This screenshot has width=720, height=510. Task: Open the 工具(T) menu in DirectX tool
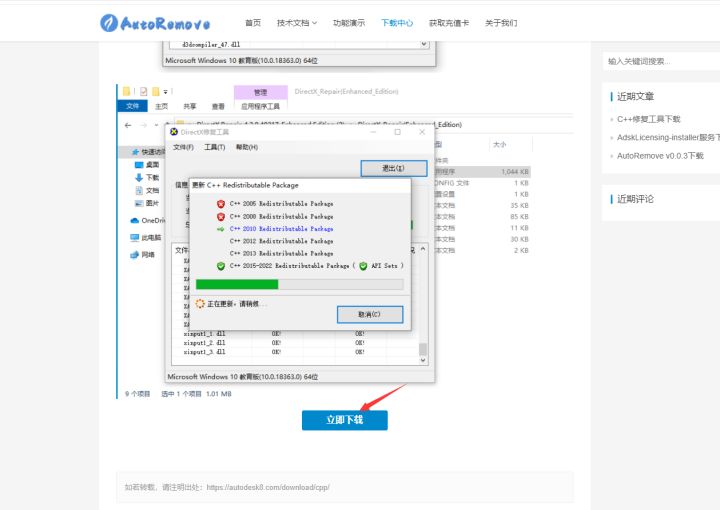[214, 147]
